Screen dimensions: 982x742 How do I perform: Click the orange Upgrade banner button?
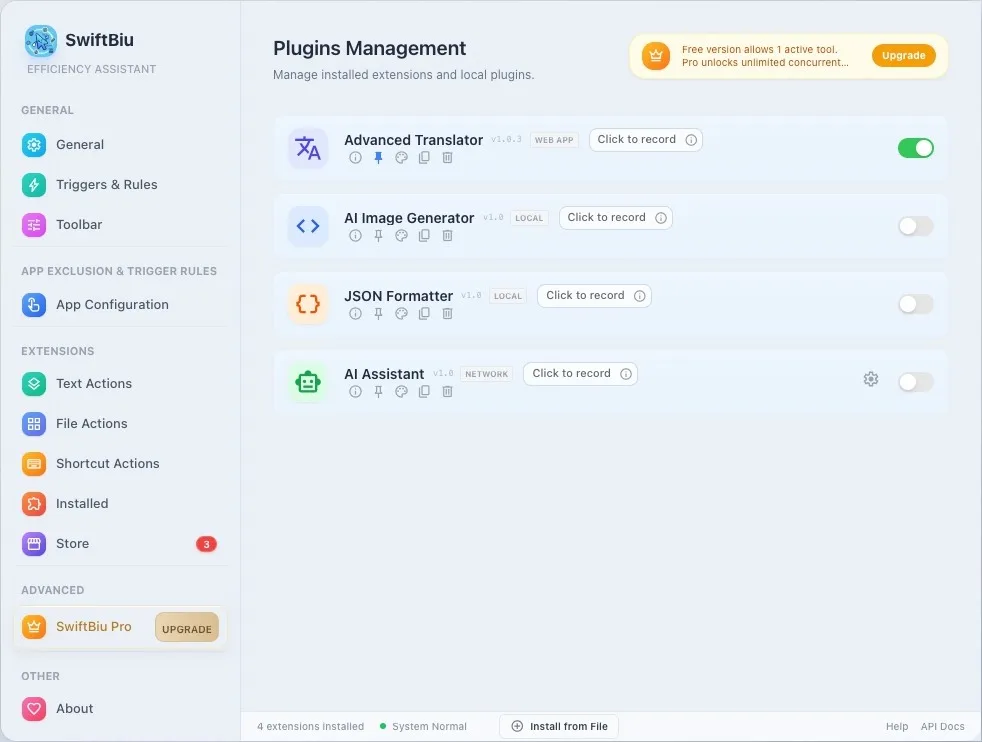[x=903, y=56]
